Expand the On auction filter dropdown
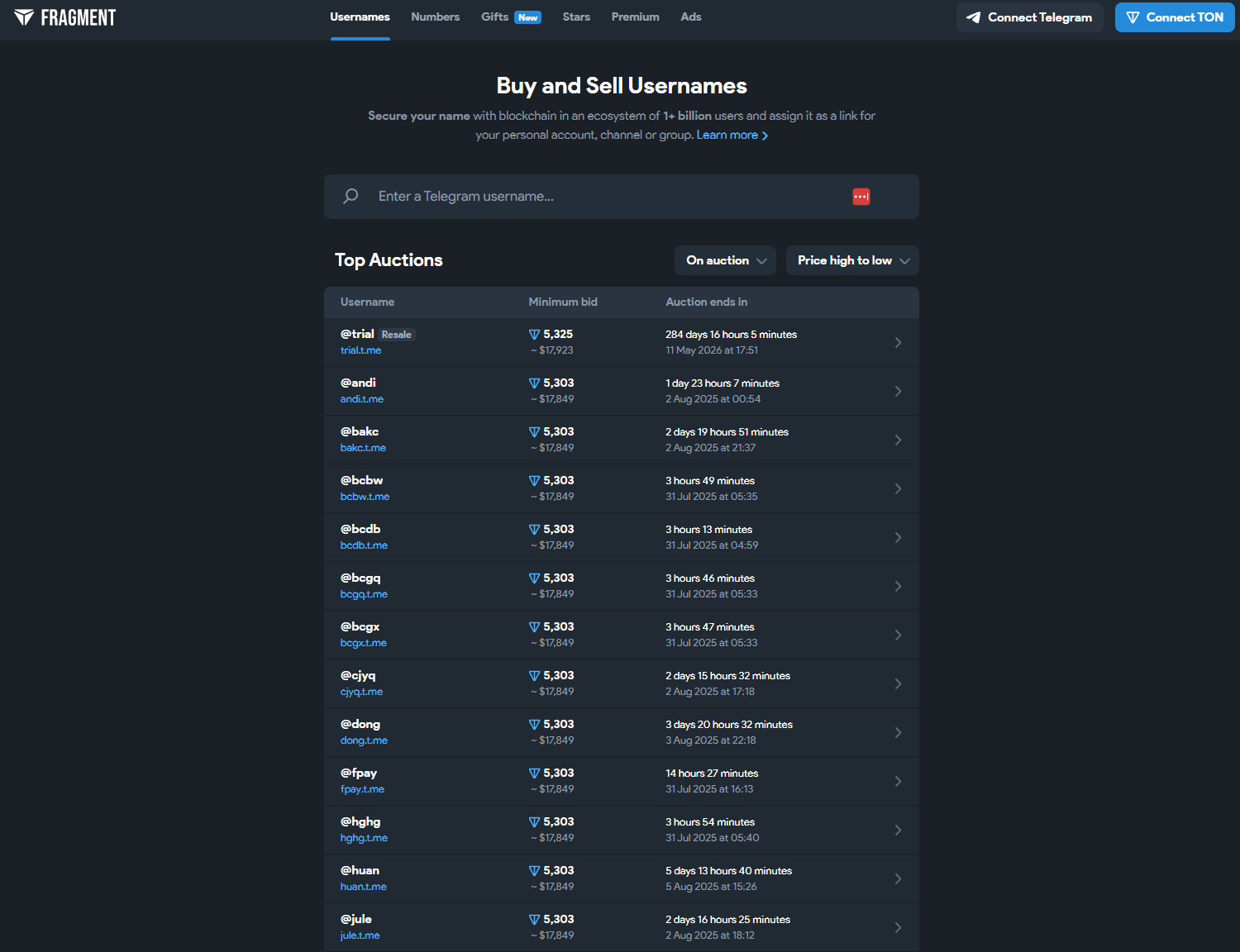Viewport: 1240px width, 952px height. pos(725,260)
